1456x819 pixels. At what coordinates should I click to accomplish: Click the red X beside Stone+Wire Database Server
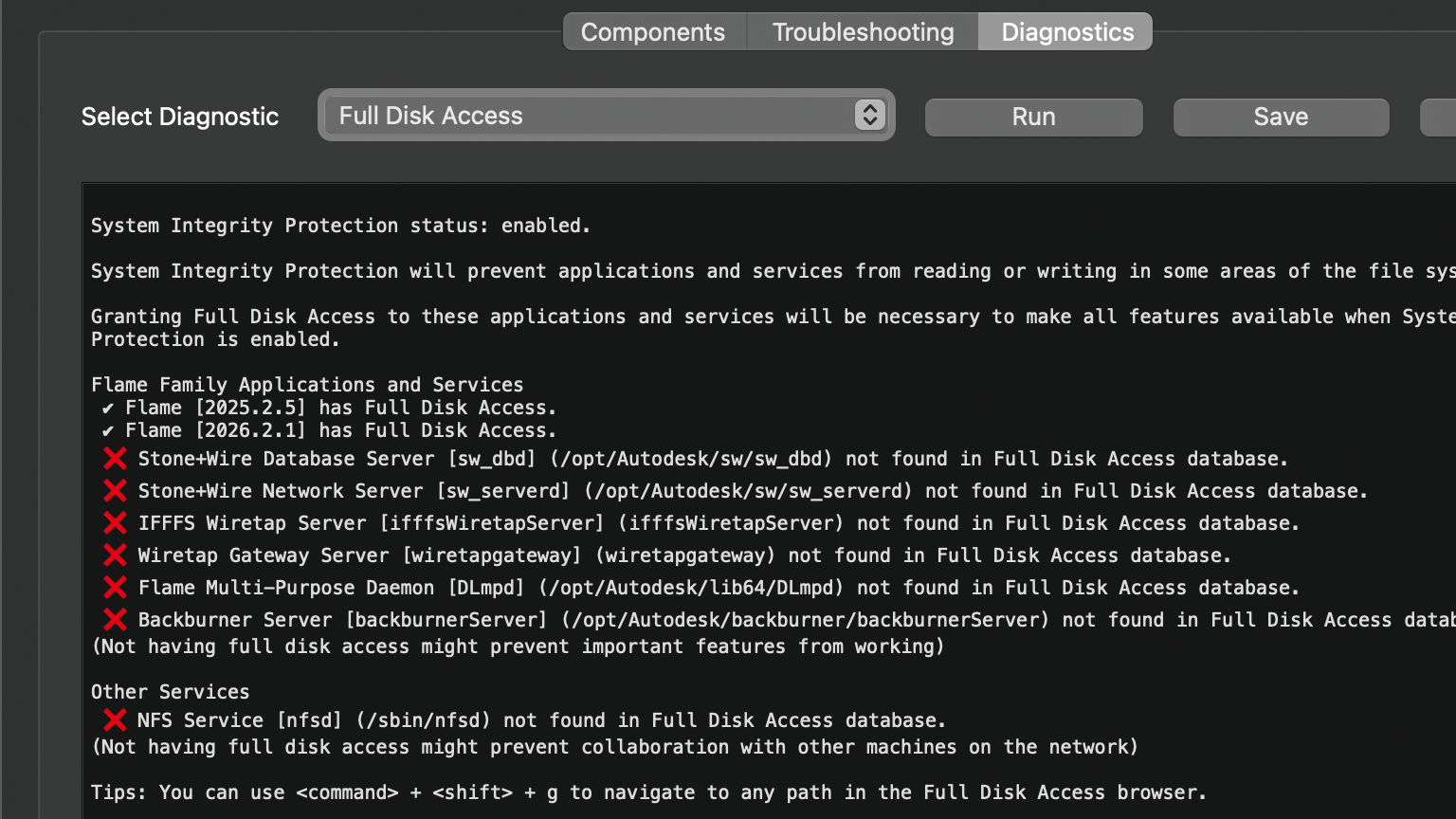pos(115,459)
